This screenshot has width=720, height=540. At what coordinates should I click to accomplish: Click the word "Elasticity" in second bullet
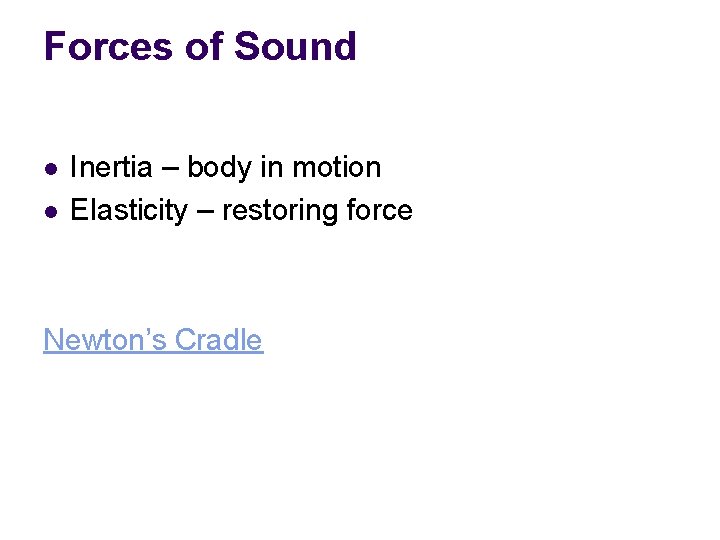point(129,211)
